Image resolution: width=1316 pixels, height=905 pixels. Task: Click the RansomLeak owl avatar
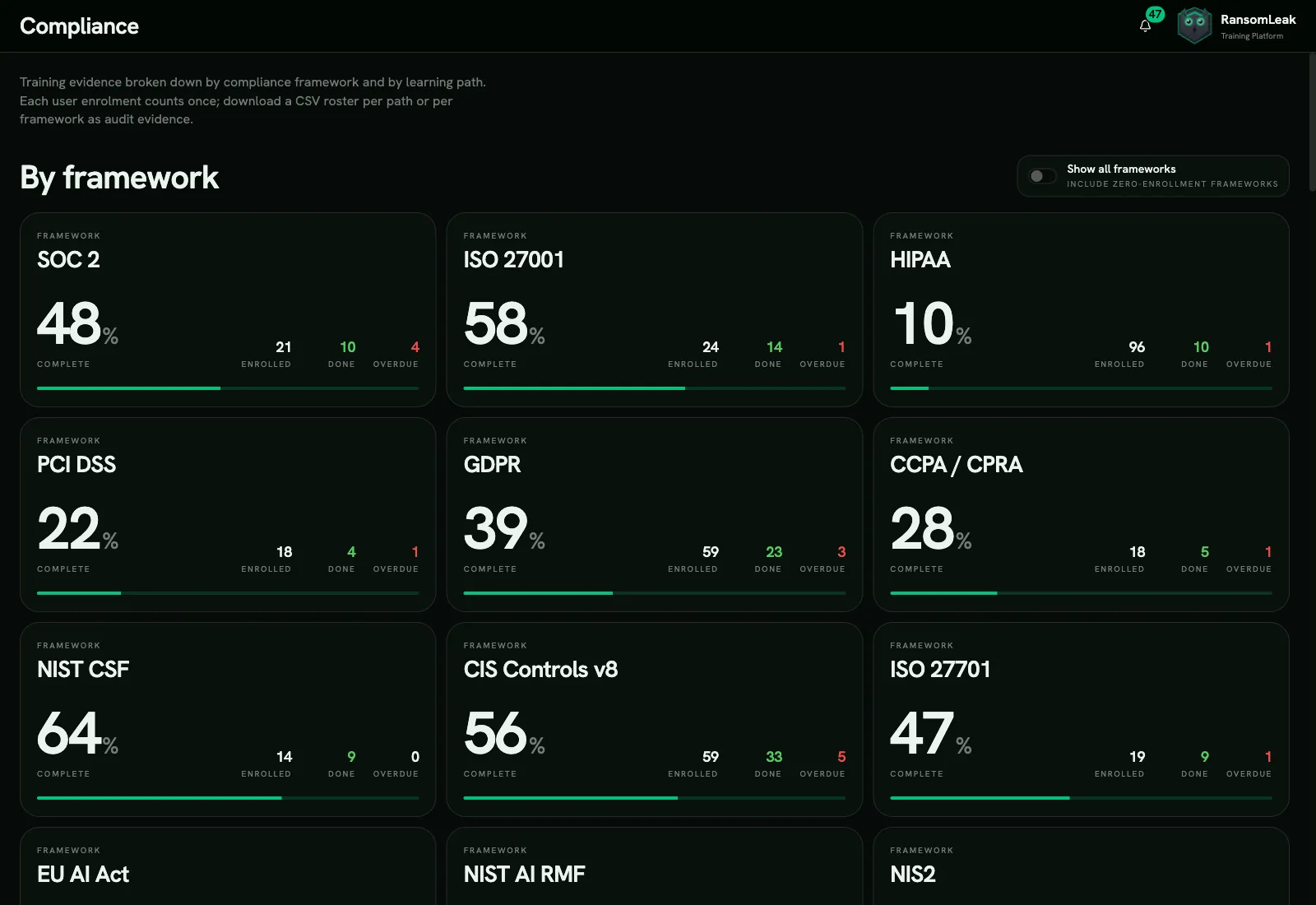[1194, 26]
